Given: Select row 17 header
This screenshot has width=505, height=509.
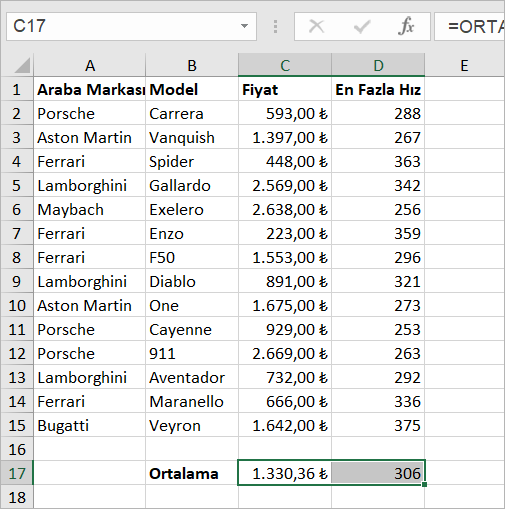Looking at the screenshot, I should [x=17, y=473].
